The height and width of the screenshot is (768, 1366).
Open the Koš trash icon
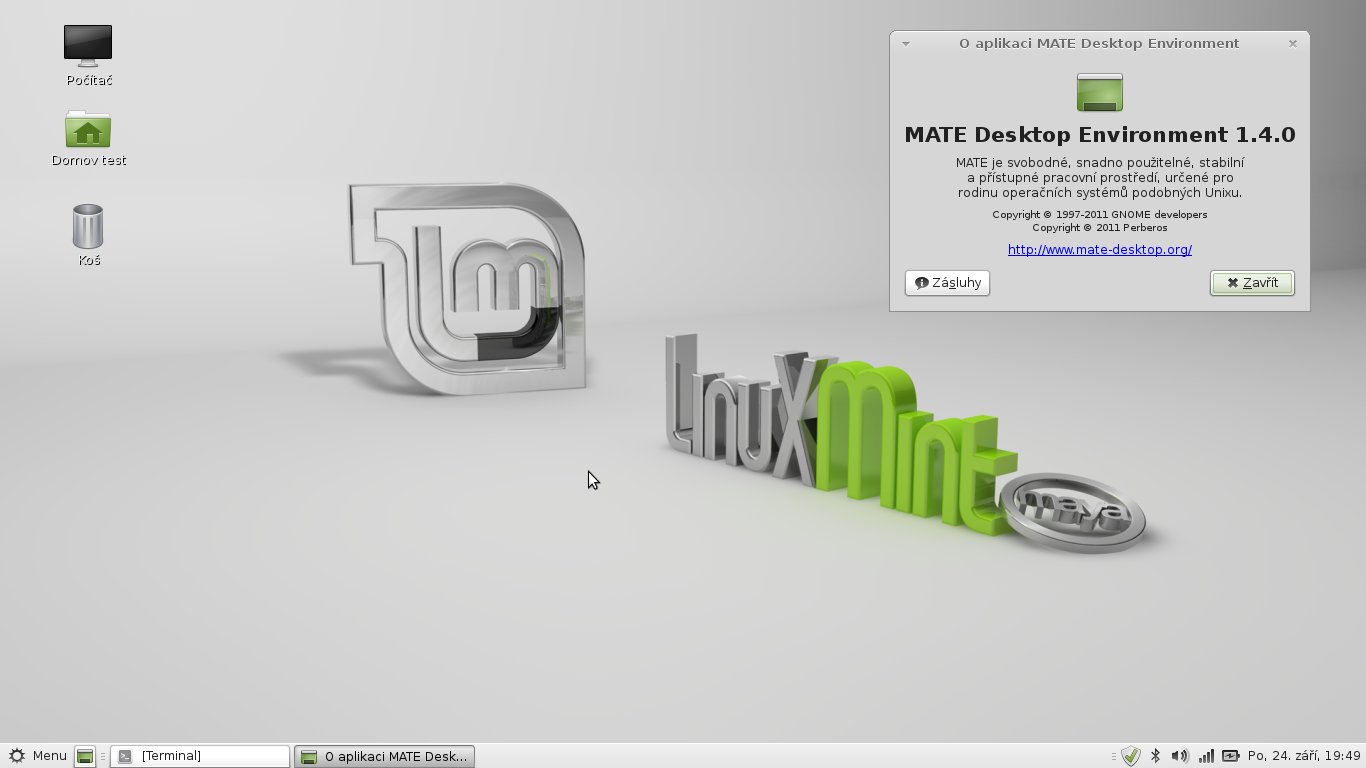point(88,235)
